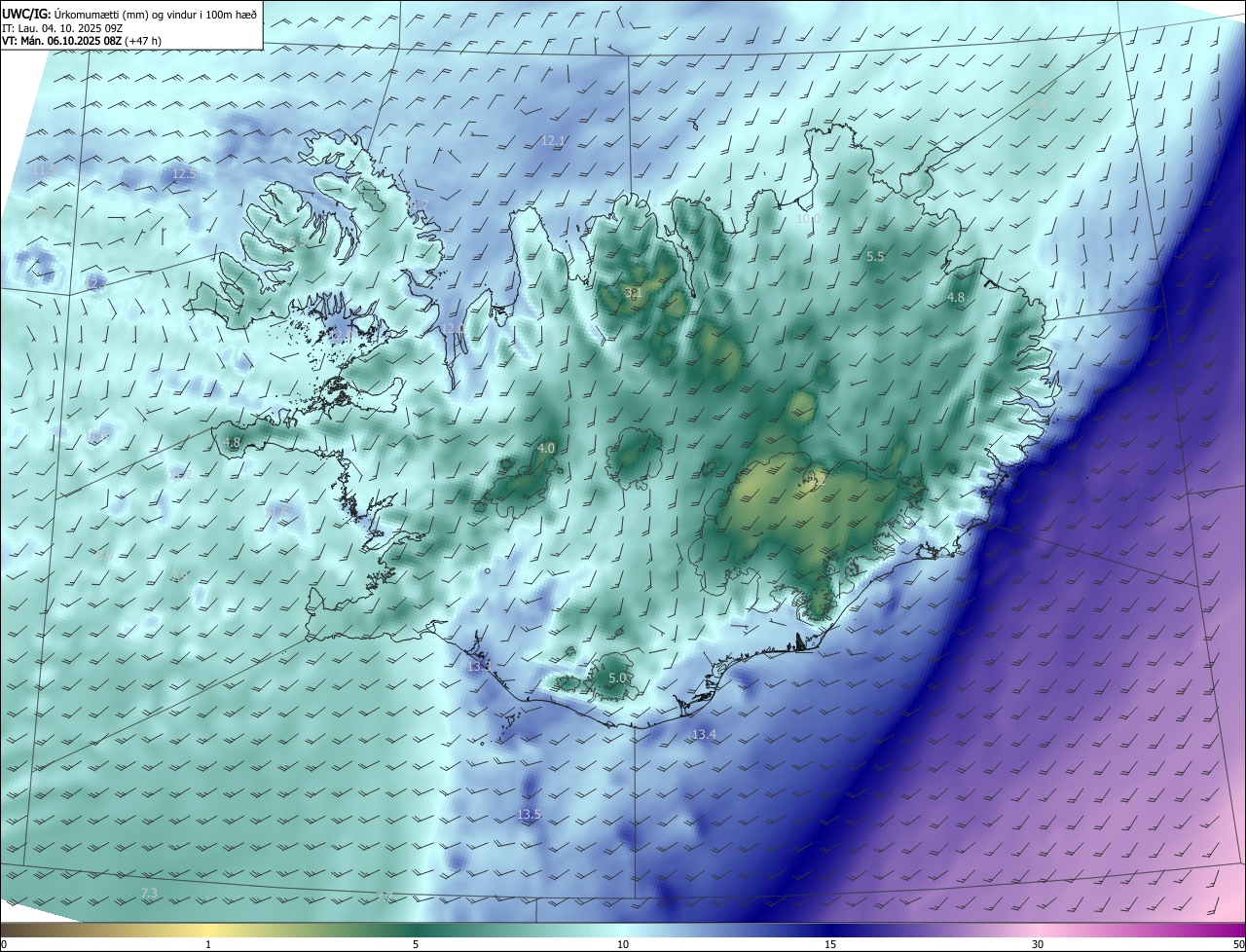The height and width of the screenshot is (952, 1246).
Task: Click the '30' tick on the color scale
Action: tap(1038, 945)
